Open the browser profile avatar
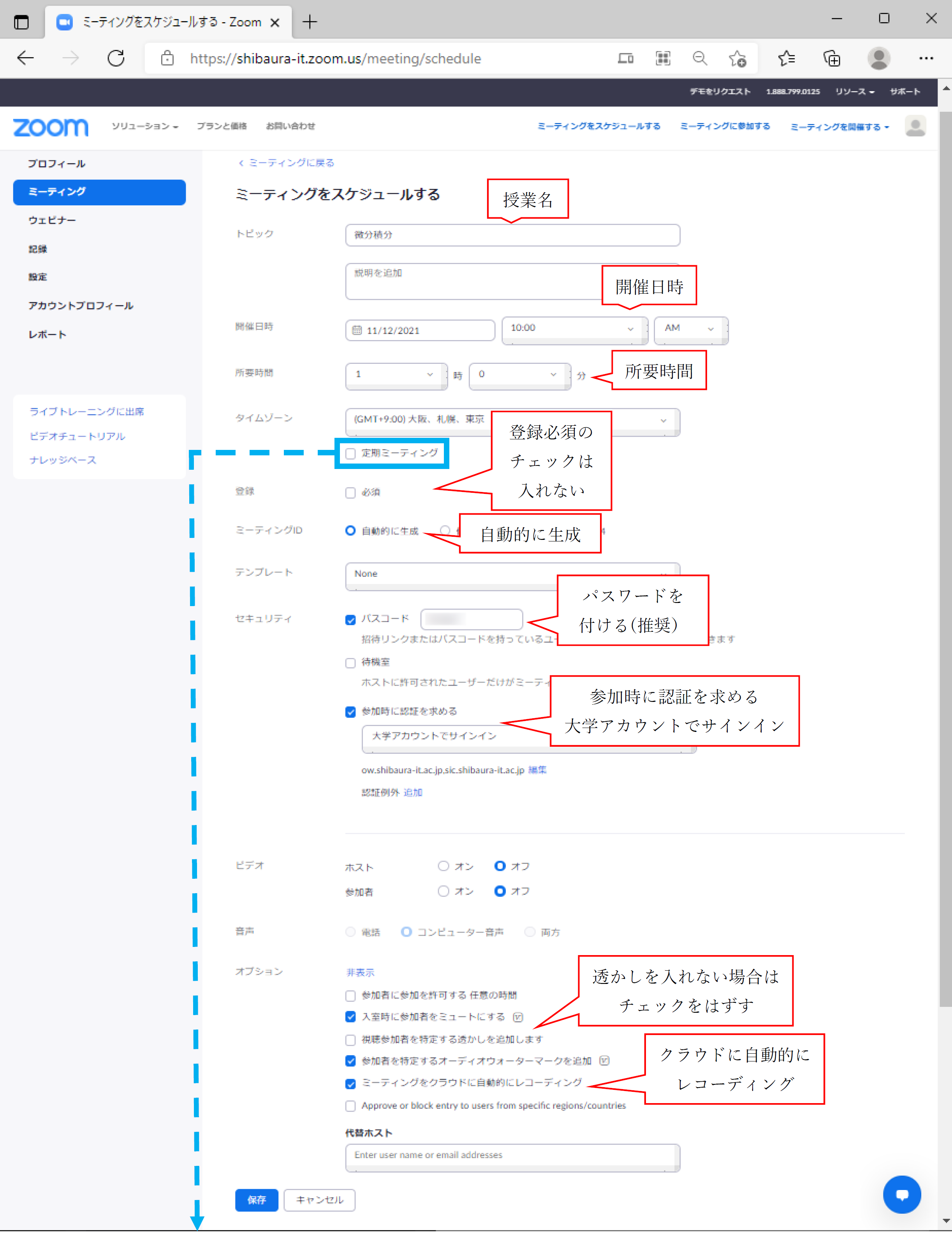The width and height of the screenshot is (952, 1234). click(x=878, y=58)
